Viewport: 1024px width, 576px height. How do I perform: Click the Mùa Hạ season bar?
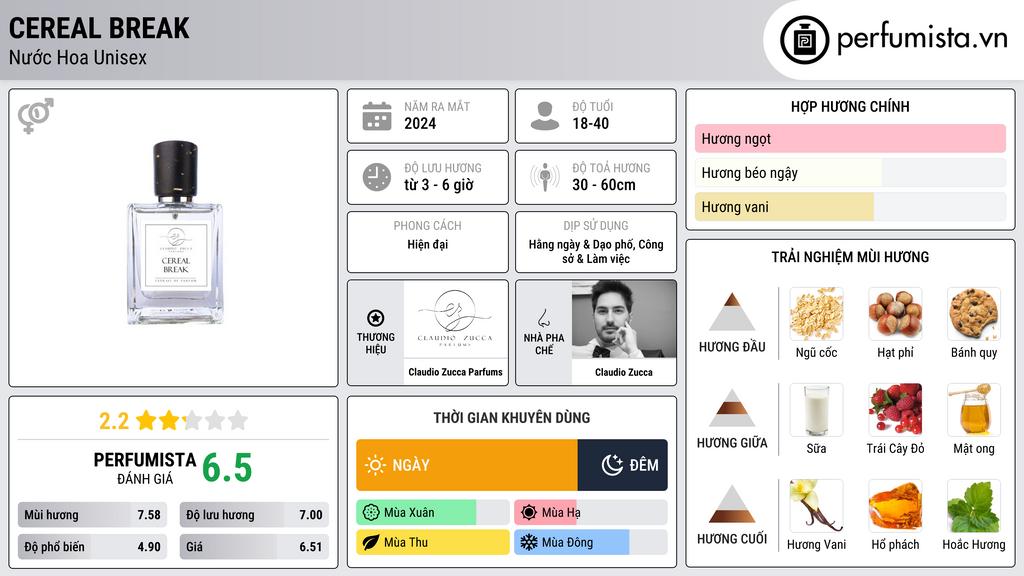click(590, 513)
